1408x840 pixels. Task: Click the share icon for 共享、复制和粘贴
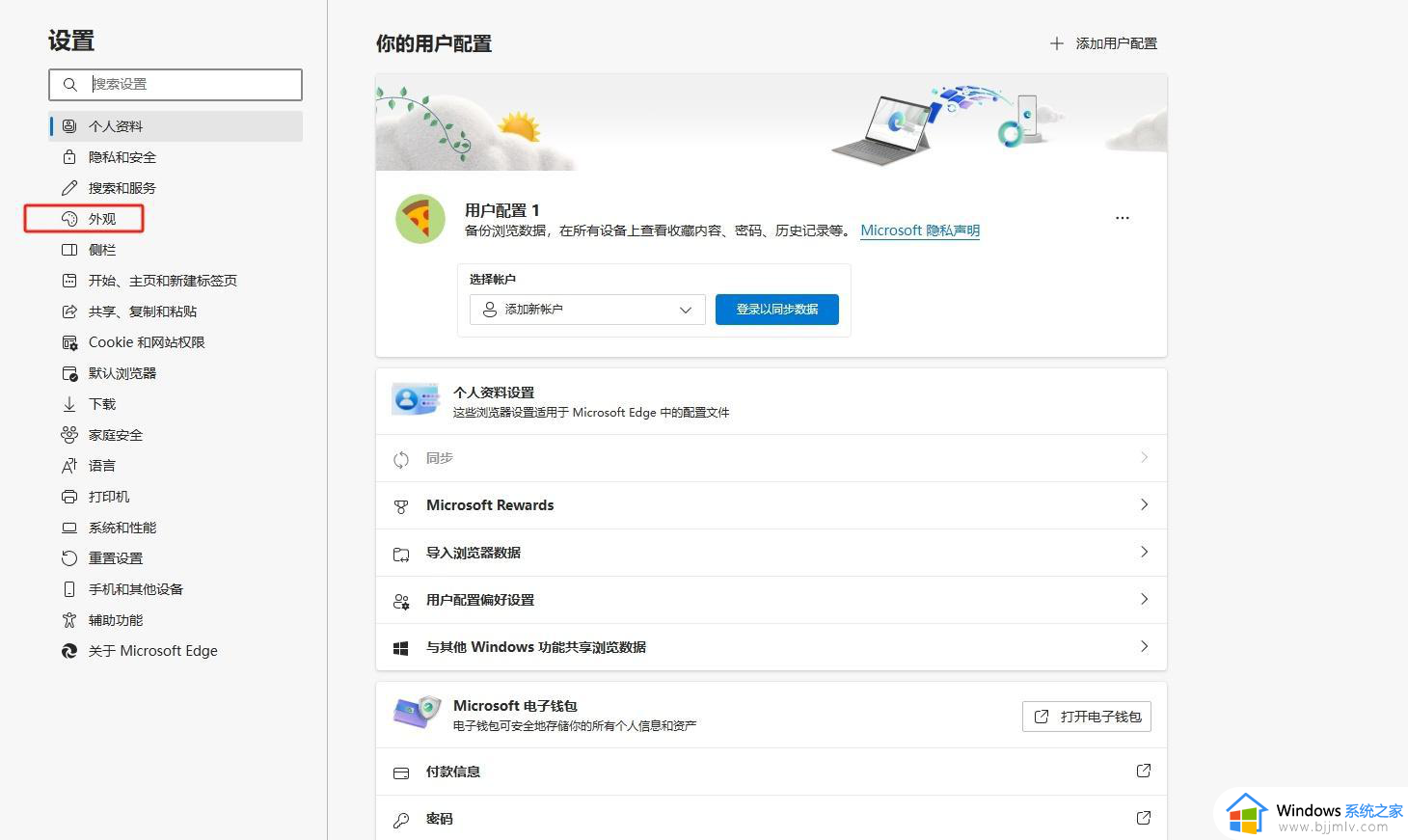click(69, 312)
